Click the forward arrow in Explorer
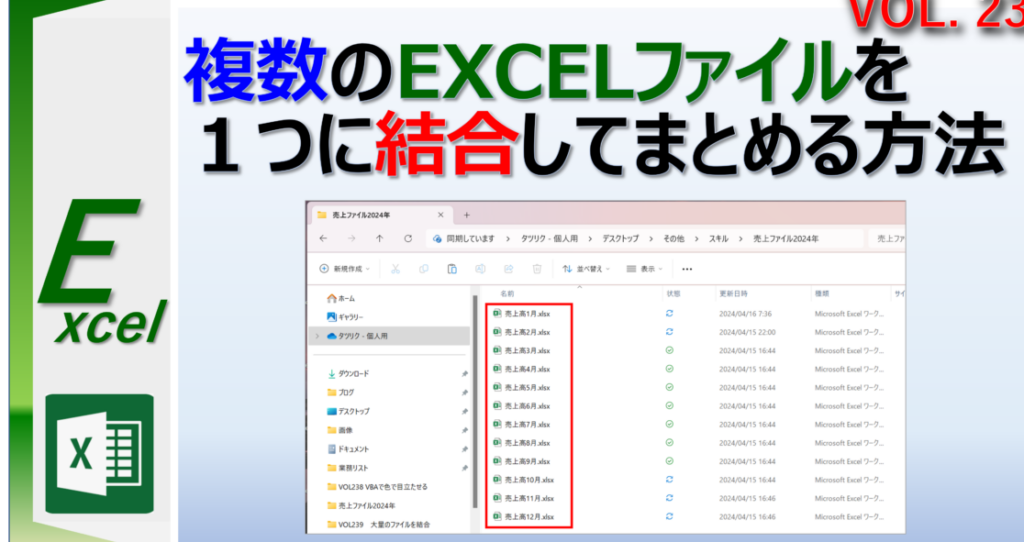This screenshot has height=542, width=1024. click(351, 239)
